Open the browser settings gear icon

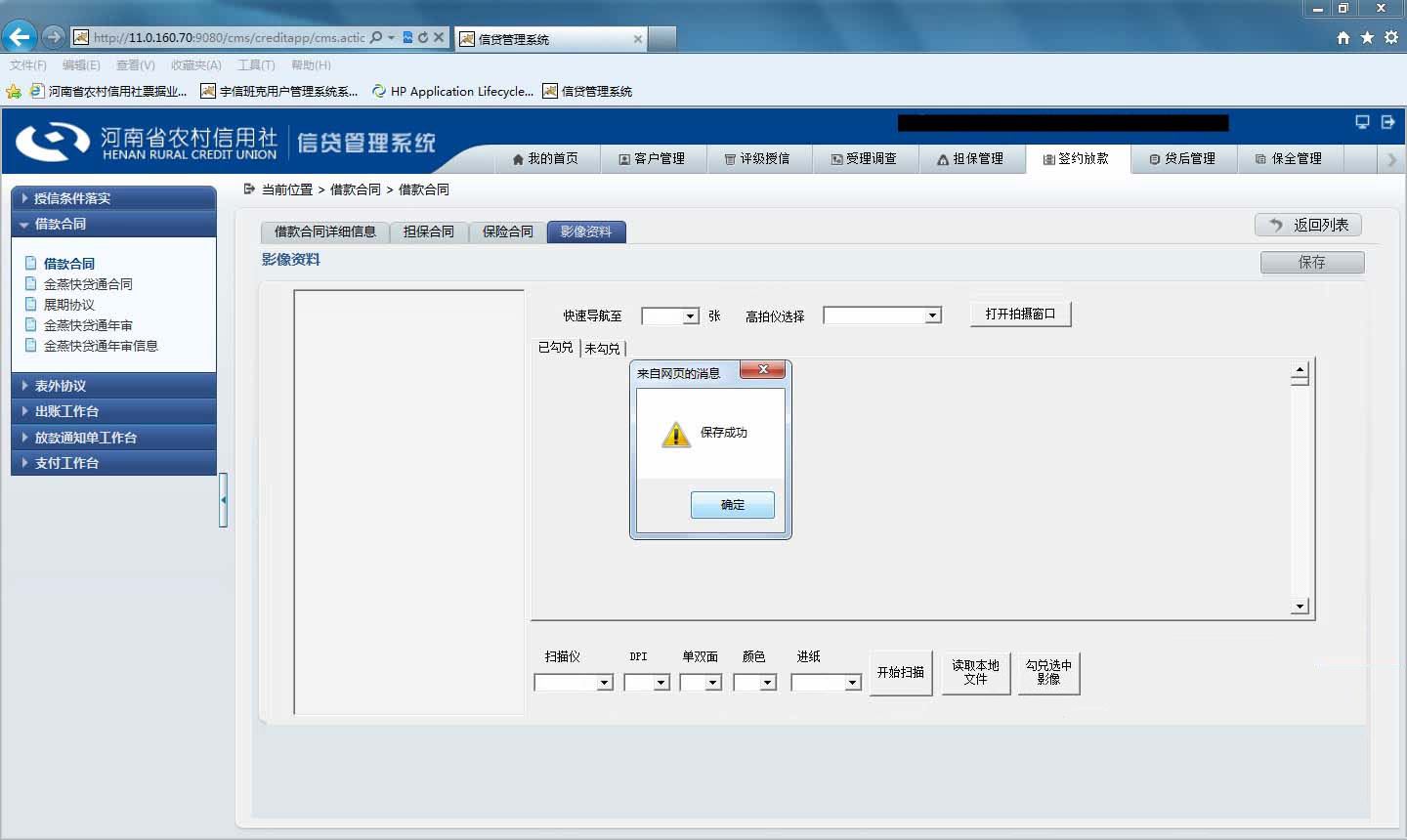click(x=1390, y=37)
